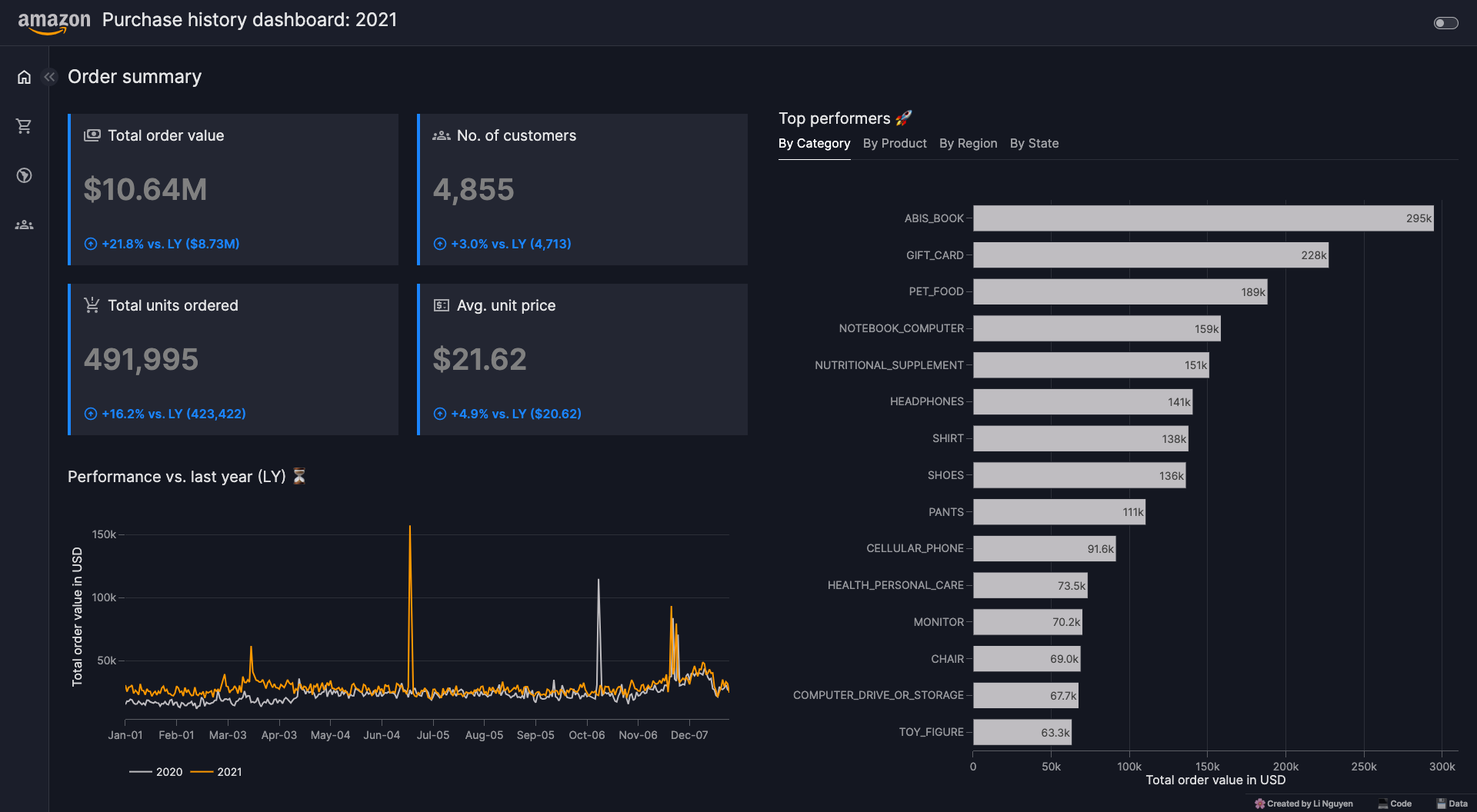Click the up-arrow icon next to +16.2% vs. LY
The width and height of the screenshot is (1477, 812).
point(91,414)
